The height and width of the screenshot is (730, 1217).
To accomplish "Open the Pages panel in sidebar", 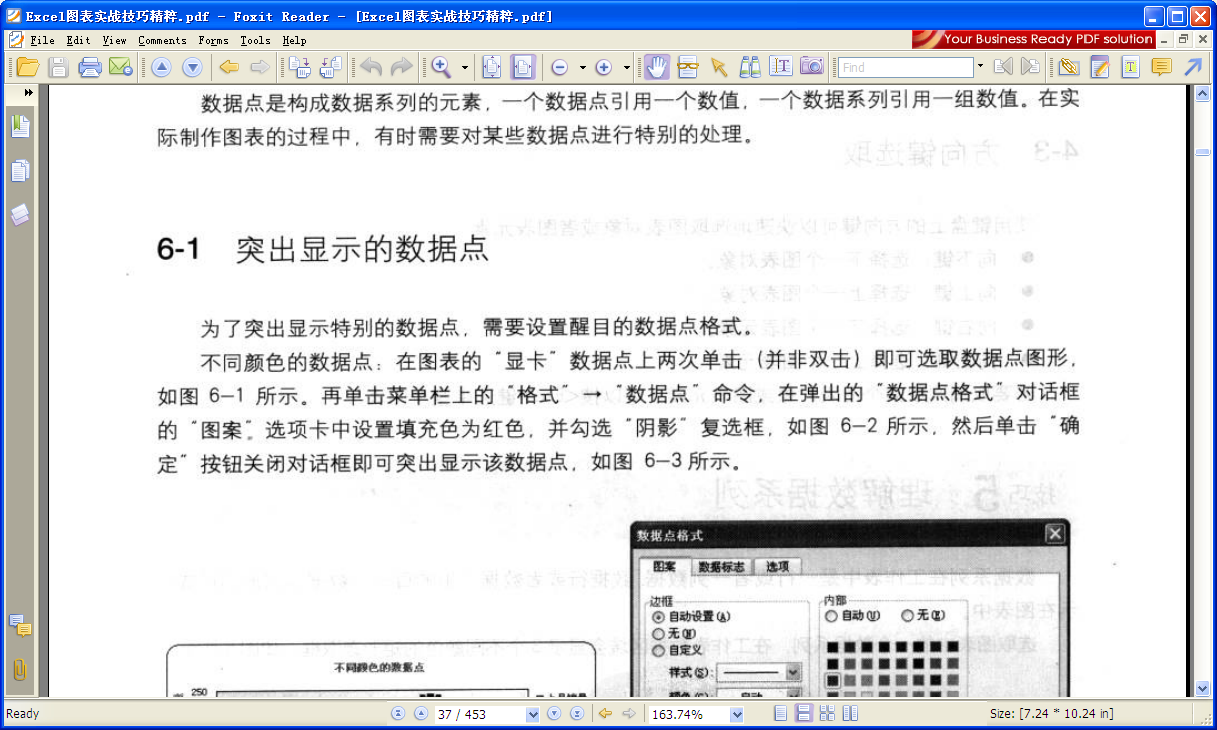I will pos(20,170).
